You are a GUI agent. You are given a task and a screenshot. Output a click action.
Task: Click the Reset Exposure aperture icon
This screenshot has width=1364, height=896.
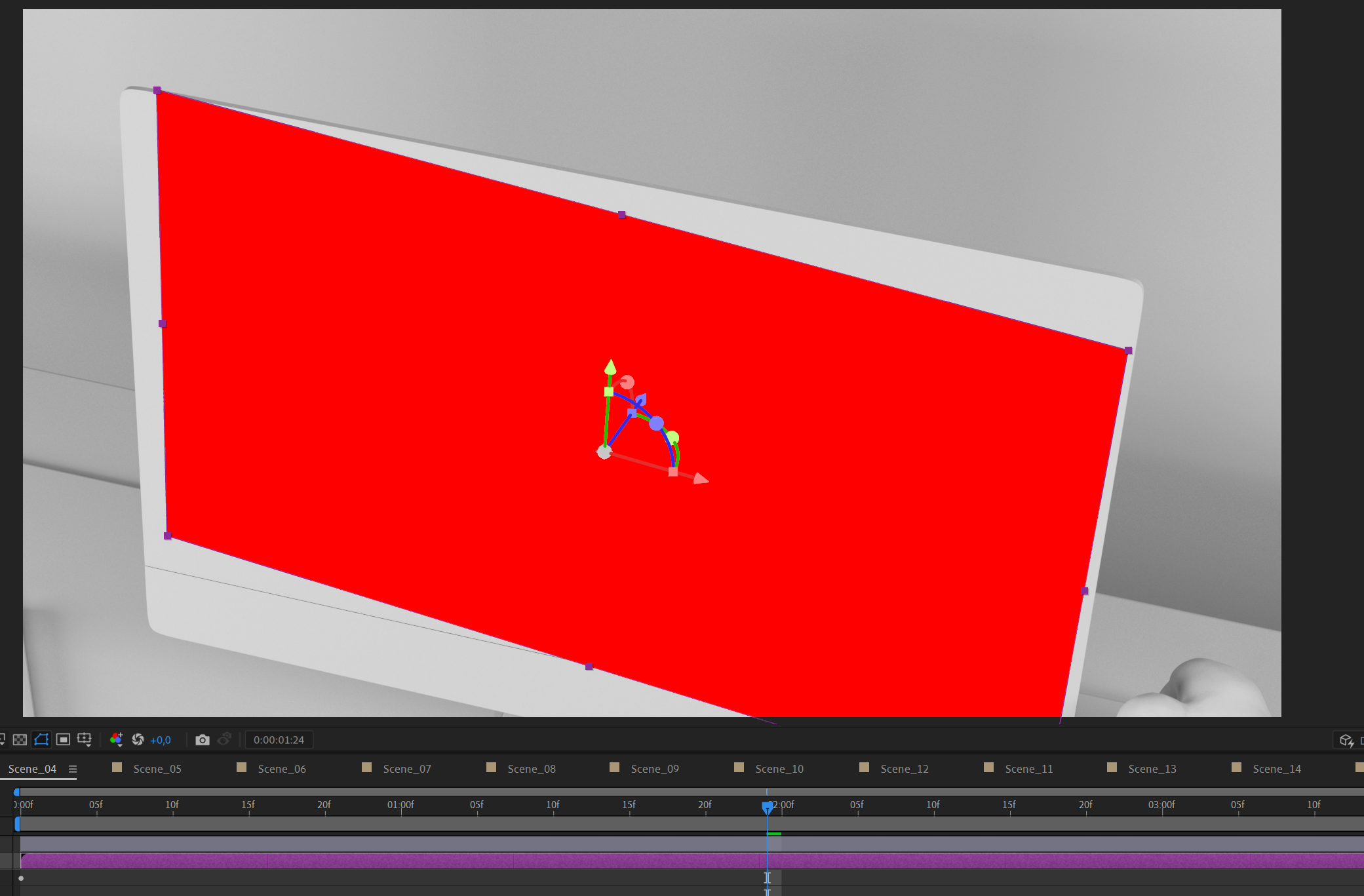[x=138, y=739]
